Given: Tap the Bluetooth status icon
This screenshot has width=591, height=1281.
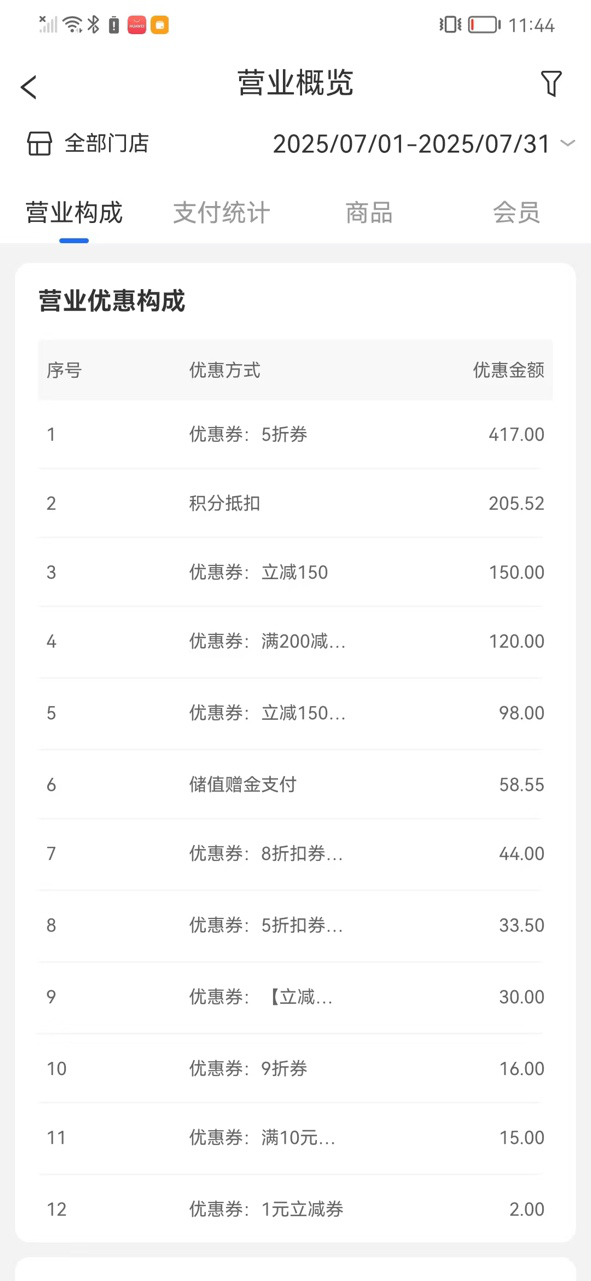Looking at the screenshot, I should point(94,25).
